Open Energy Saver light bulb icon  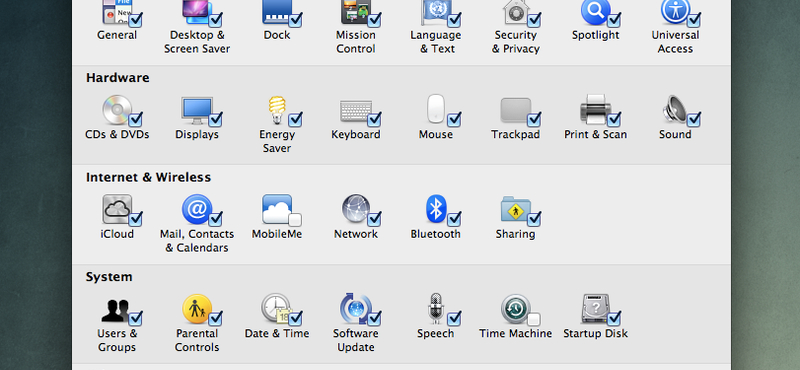(x=277, y=109)
